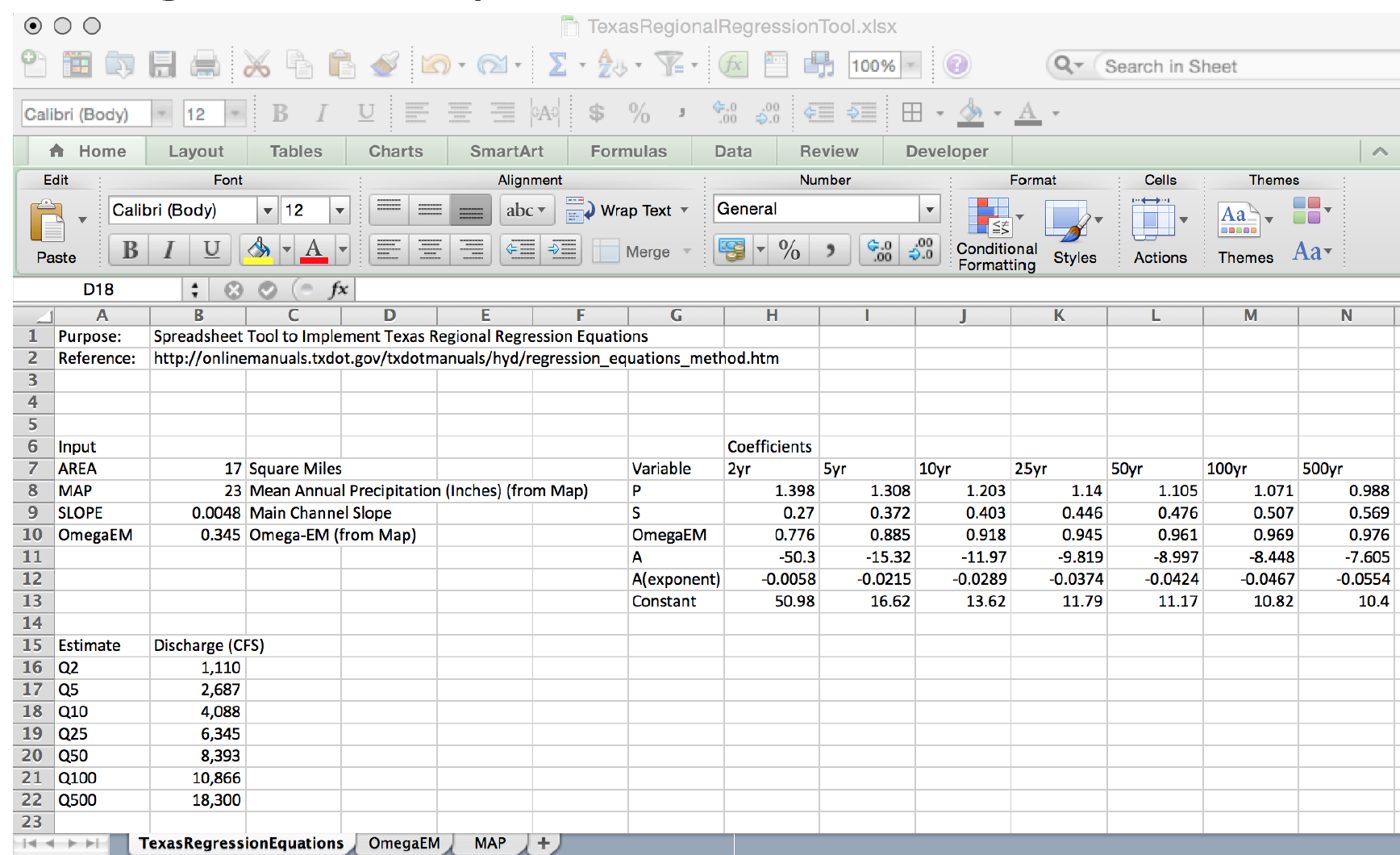Click Increase Decimal in Number group

(x=880, y=250)
